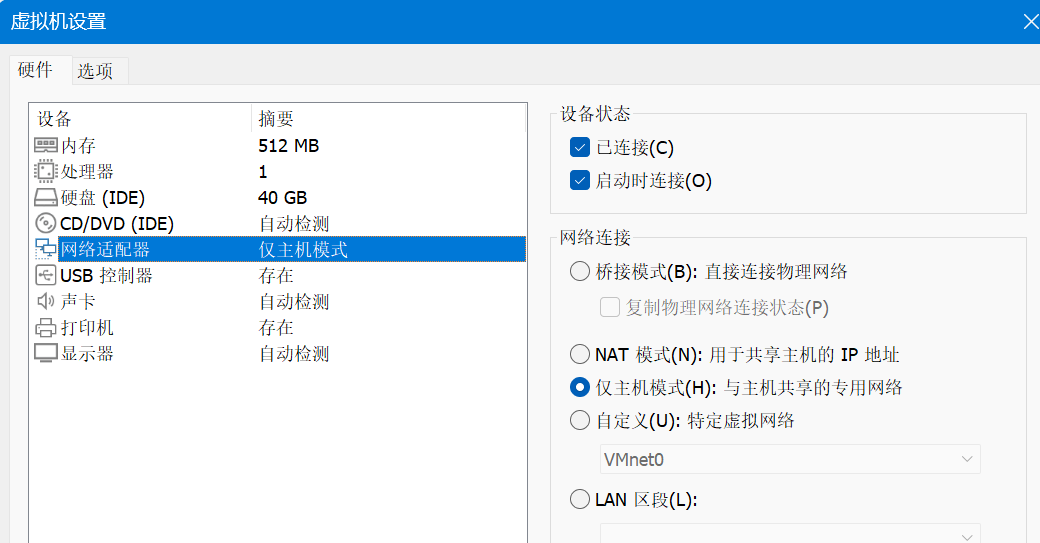
Task: Expand the LAN segment dropdown below
Action: (x=789, y=534)
